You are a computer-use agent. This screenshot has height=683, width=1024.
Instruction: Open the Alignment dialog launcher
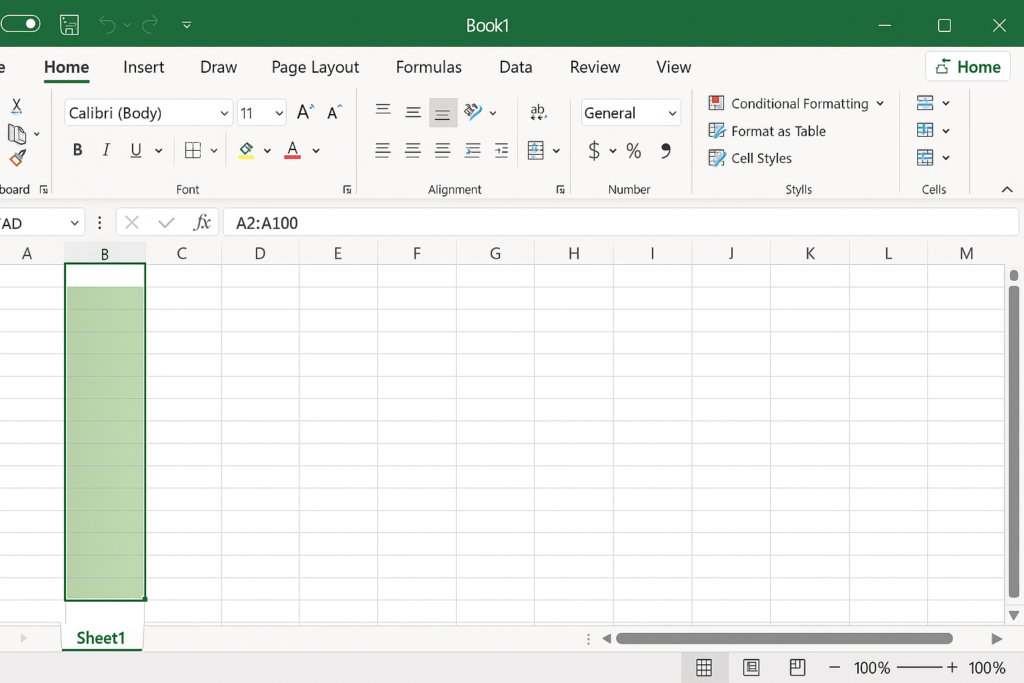pos(560,189)
